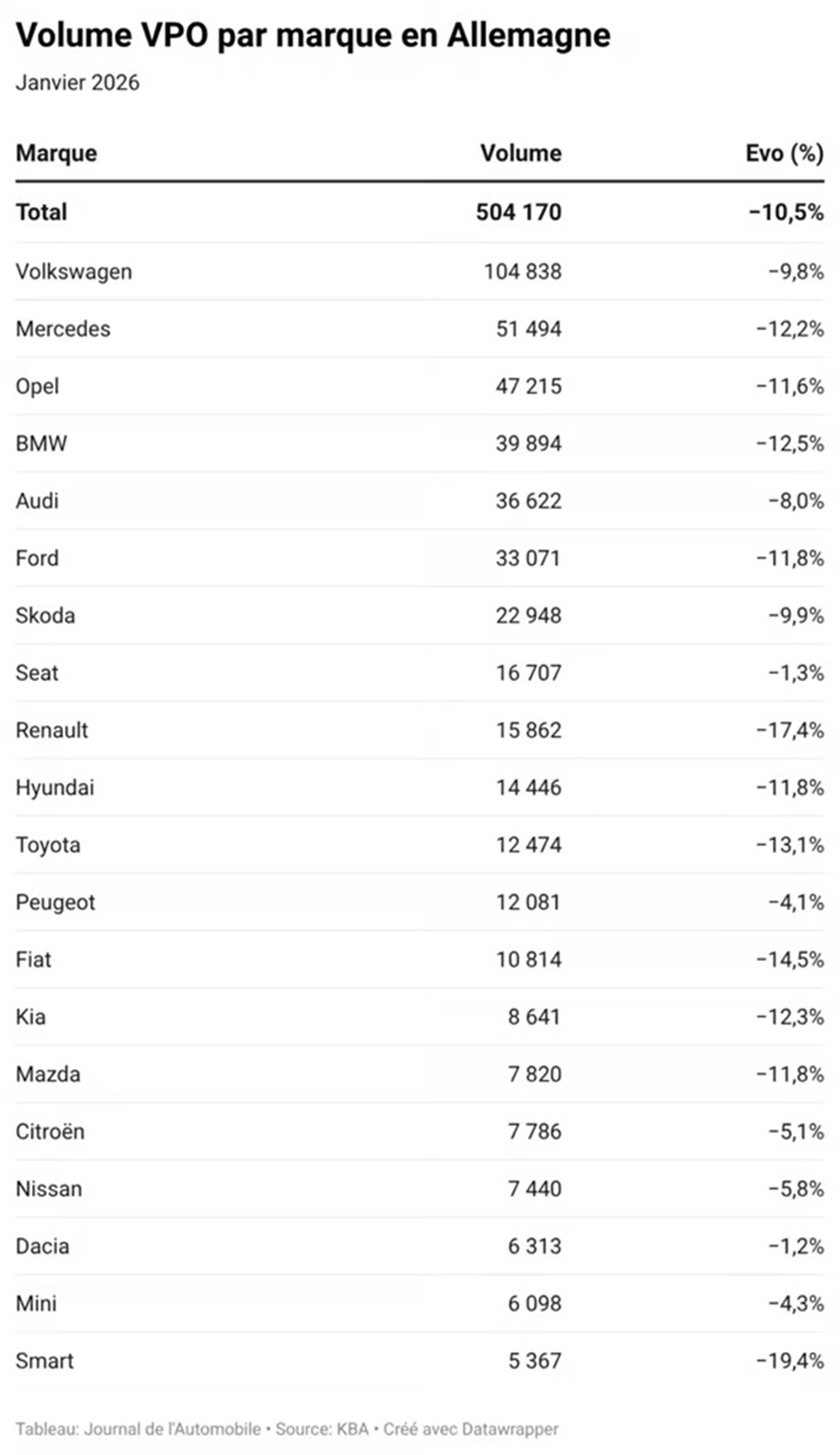Click the Volume column header
This screenshot has height=1455, width=840.
pos(520,153)
